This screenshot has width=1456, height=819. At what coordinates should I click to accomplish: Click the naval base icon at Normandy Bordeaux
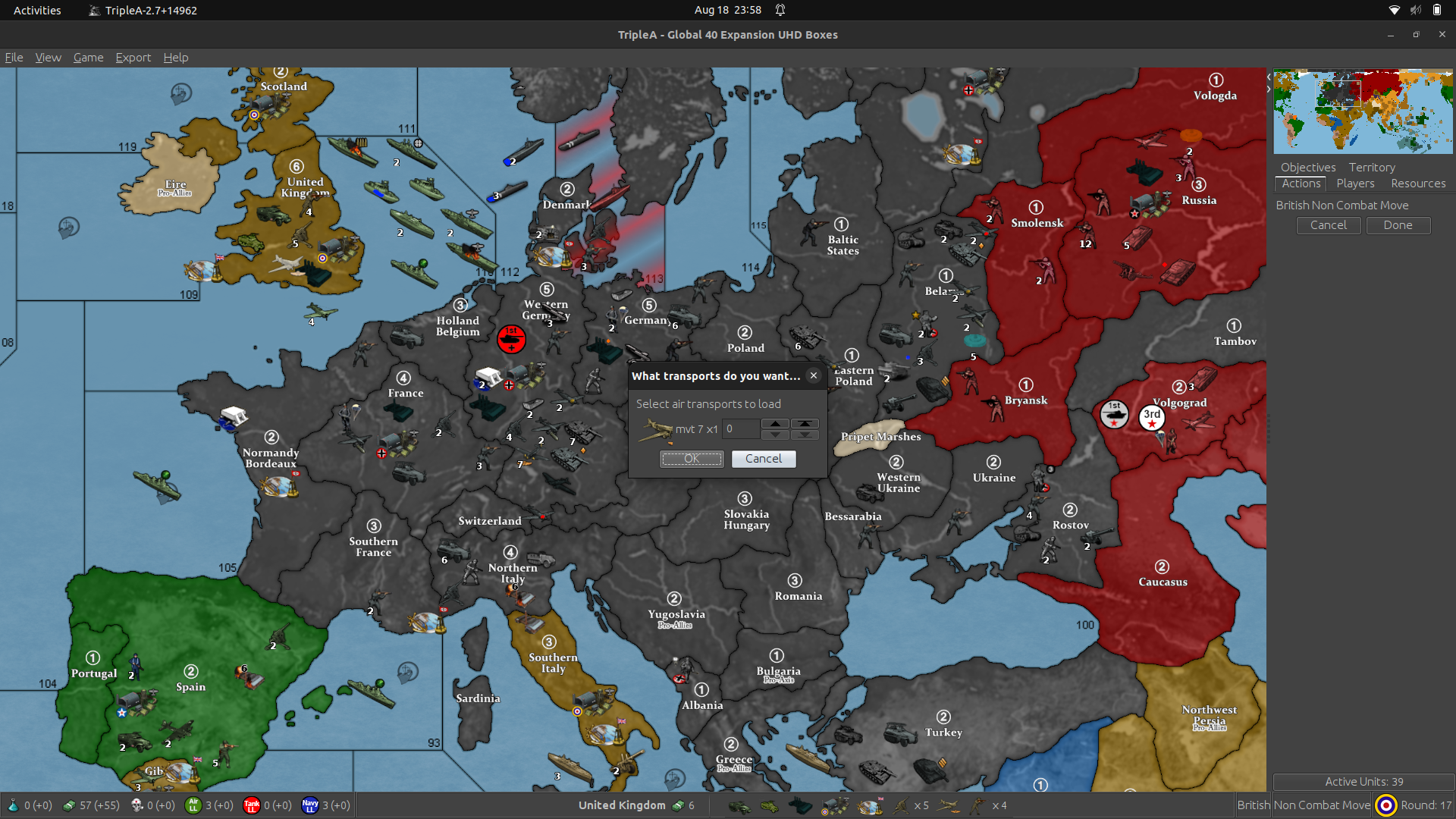tap(280, 486)
